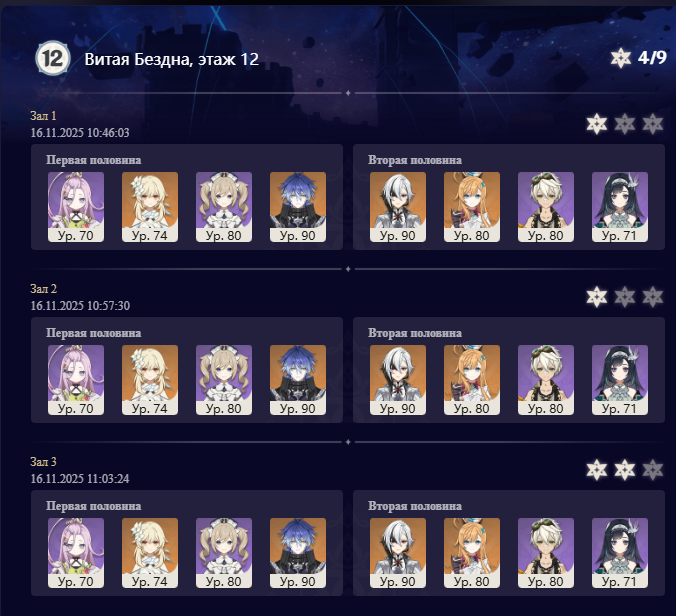Open level 74 blonde character in Hall 1
676x616 pixels.
(x=150, y=207)
